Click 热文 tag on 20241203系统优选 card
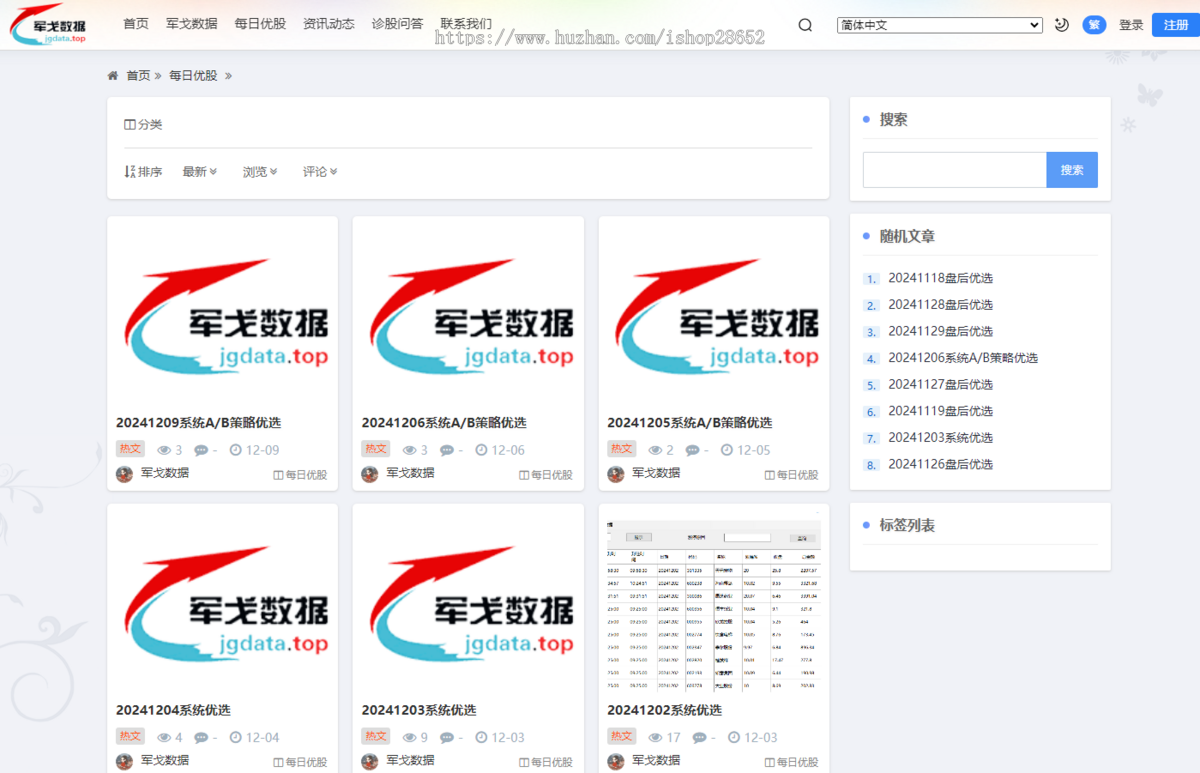This screenshot has height=773, width=1200. pos(376,736)
